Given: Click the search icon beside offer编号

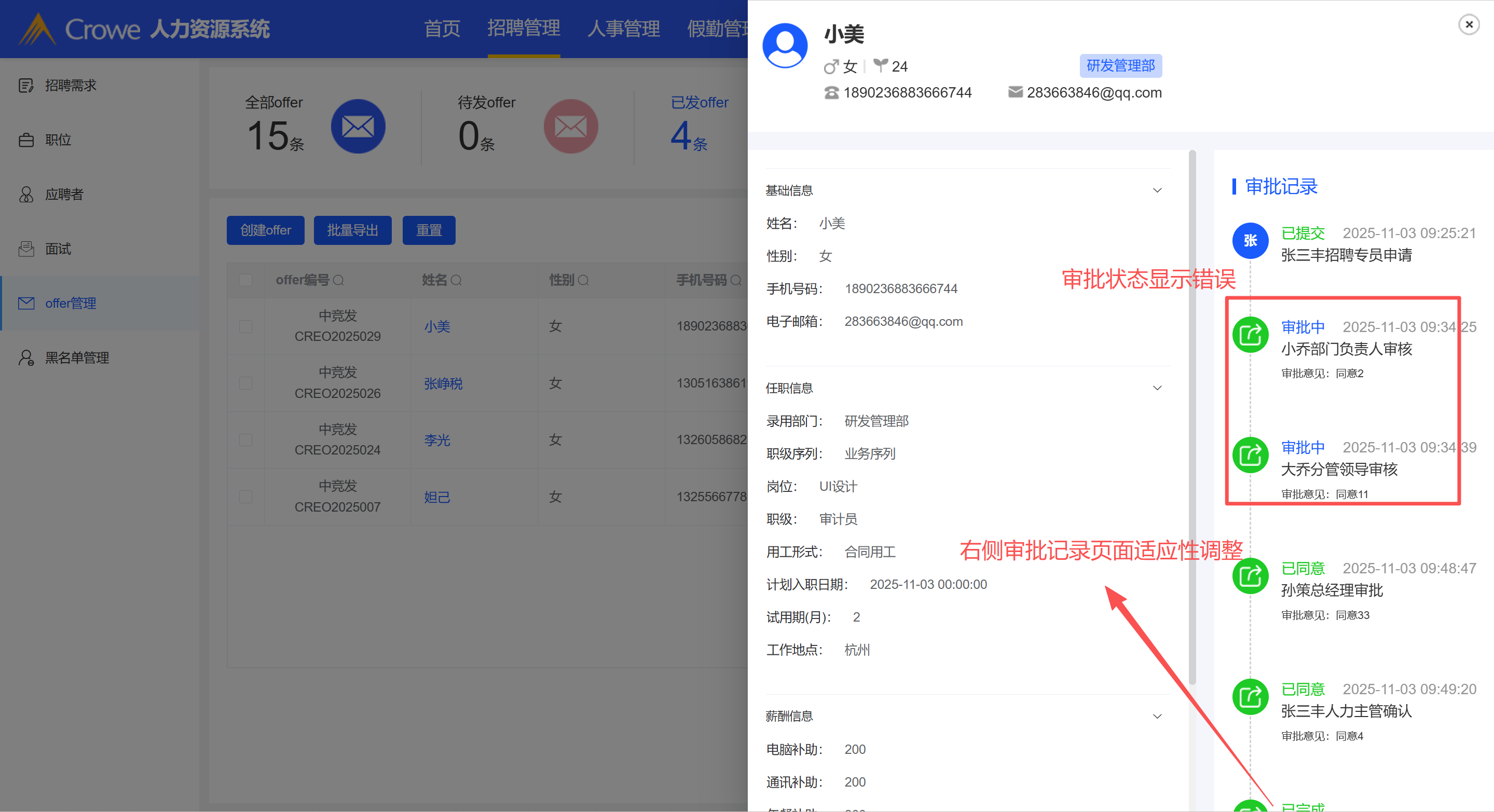Looking at the screenshot, I should (339, 281).
